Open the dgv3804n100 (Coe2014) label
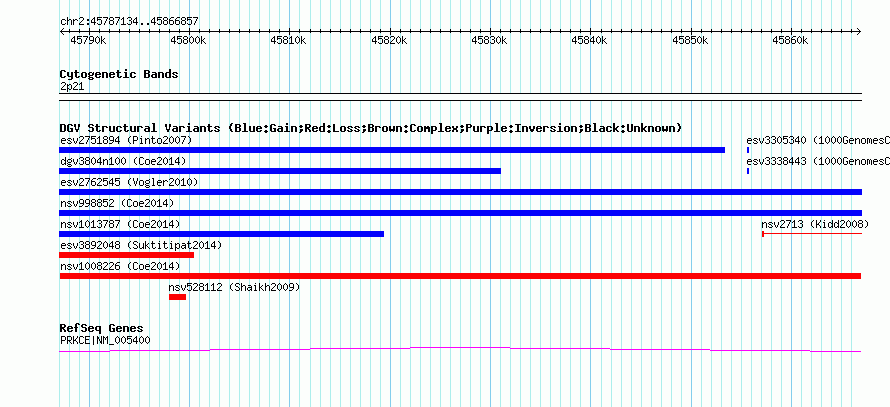 123,161
